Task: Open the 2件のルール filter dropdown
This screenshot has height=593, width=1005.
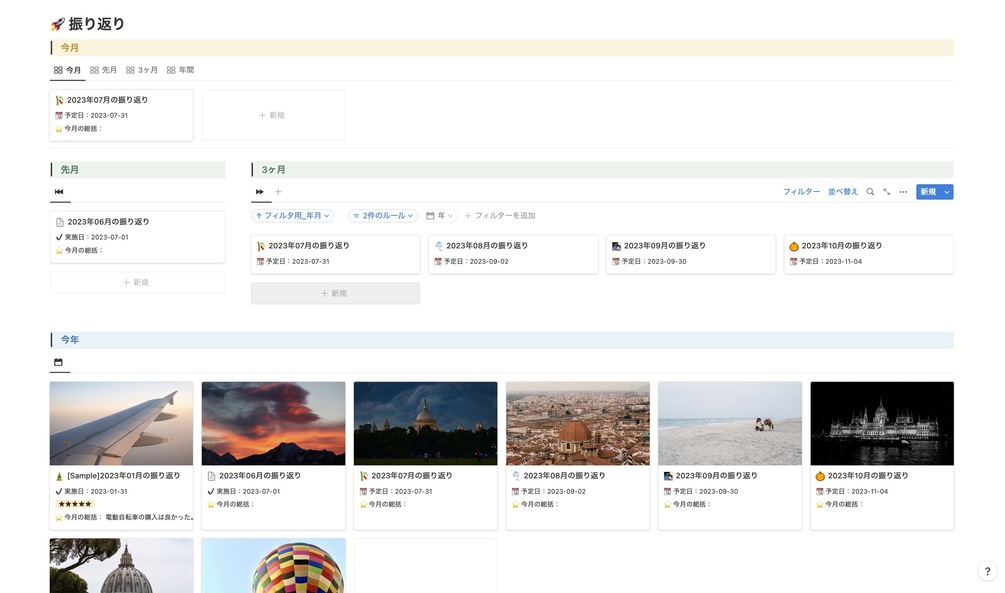Action: (383, 216)
